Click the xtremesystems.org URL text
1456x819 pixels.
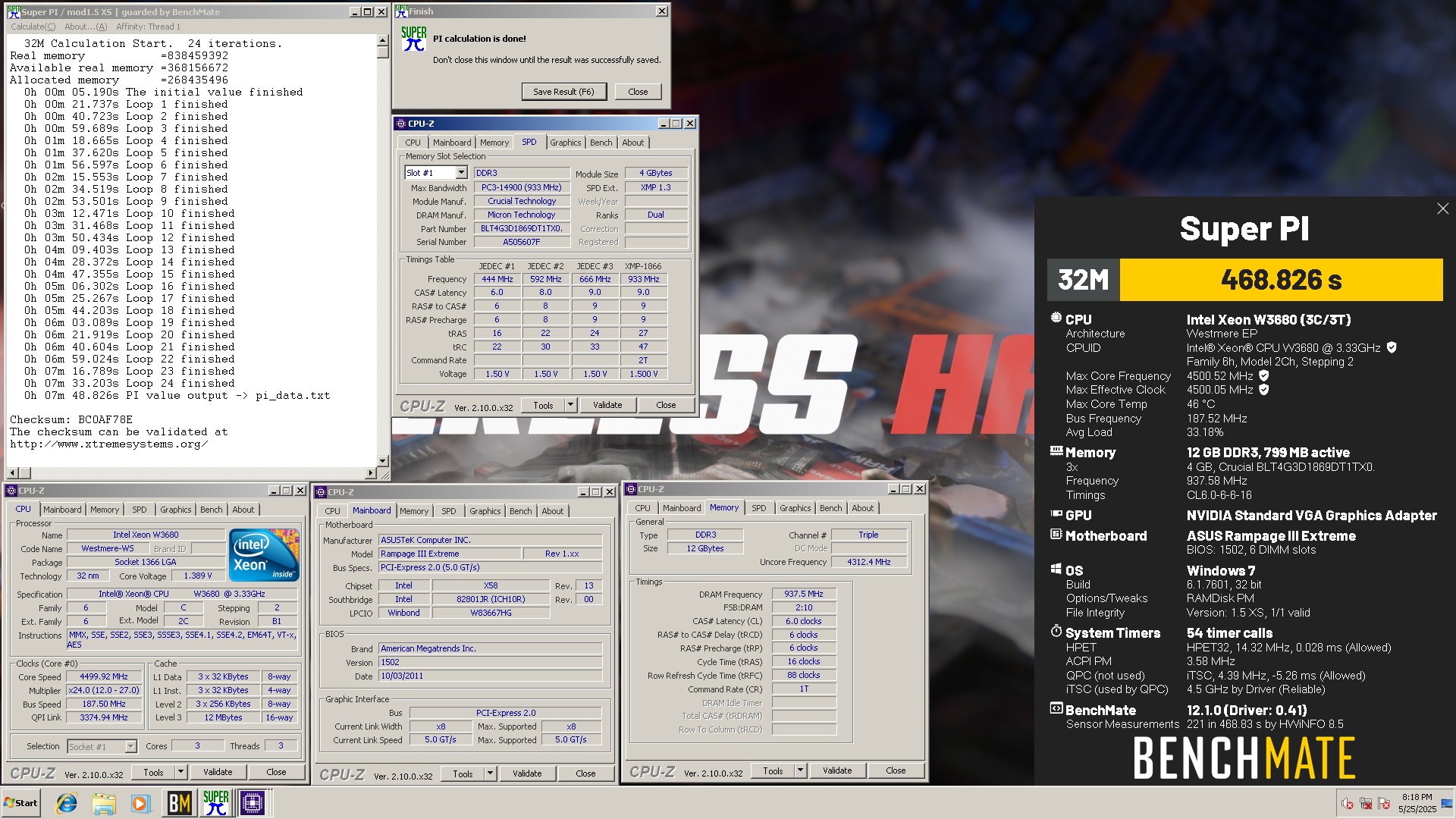[x=108, y=444]
